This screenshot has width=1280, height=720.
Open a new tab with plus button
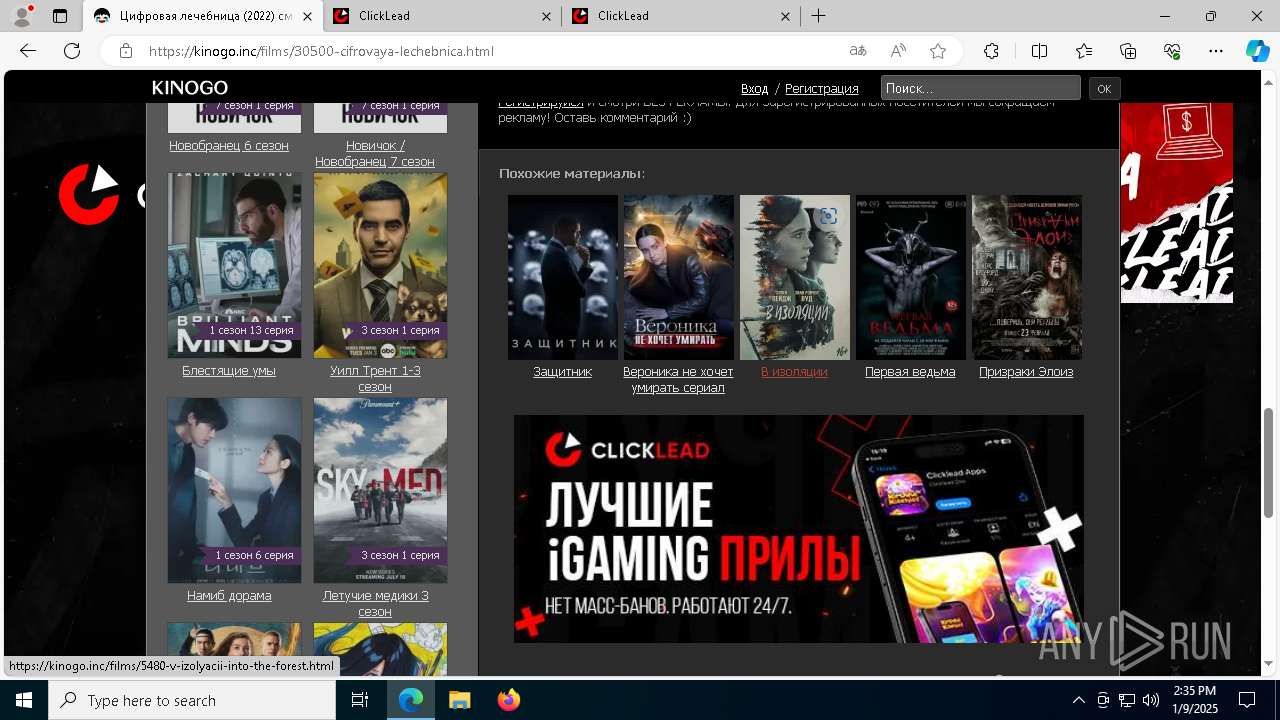coord(819,16)
